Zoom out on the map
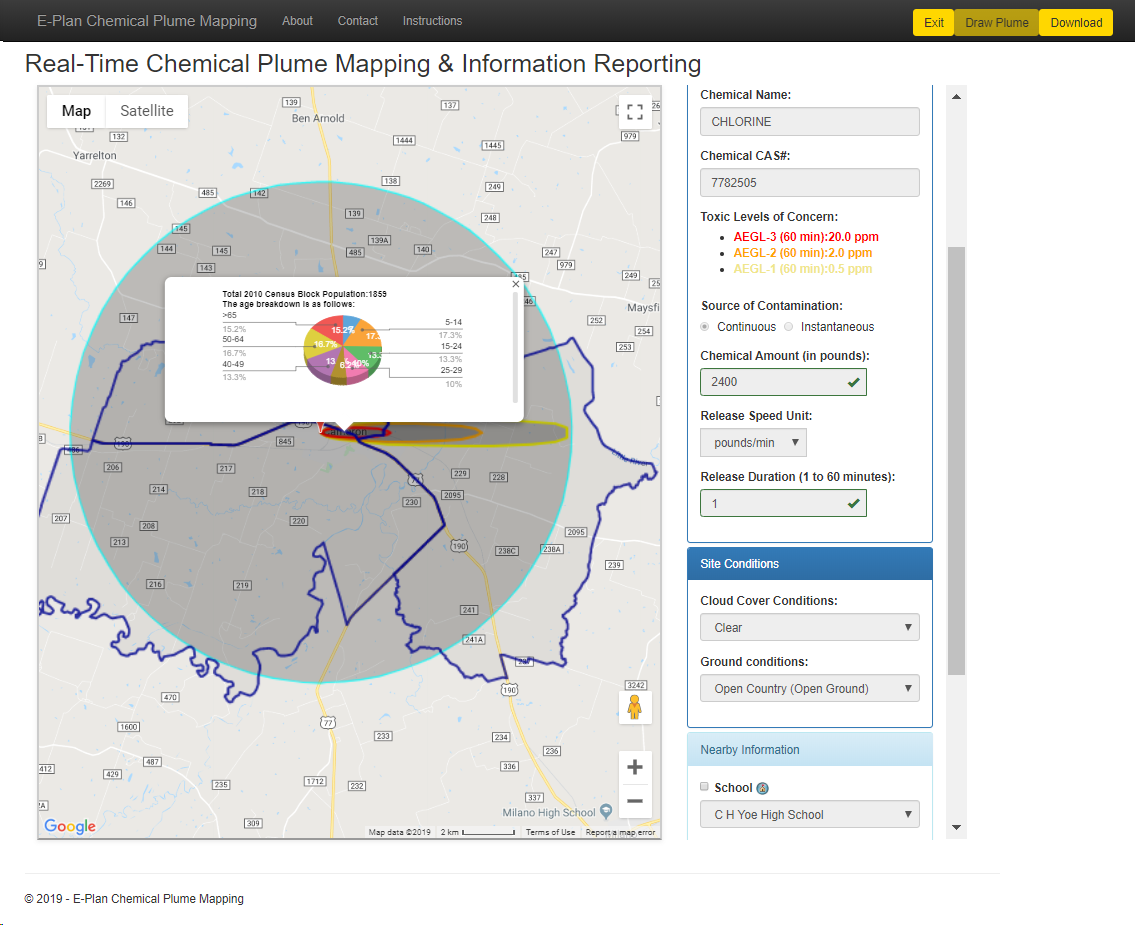This screenshot has height=925, width=1135. [x=634, y=801]
